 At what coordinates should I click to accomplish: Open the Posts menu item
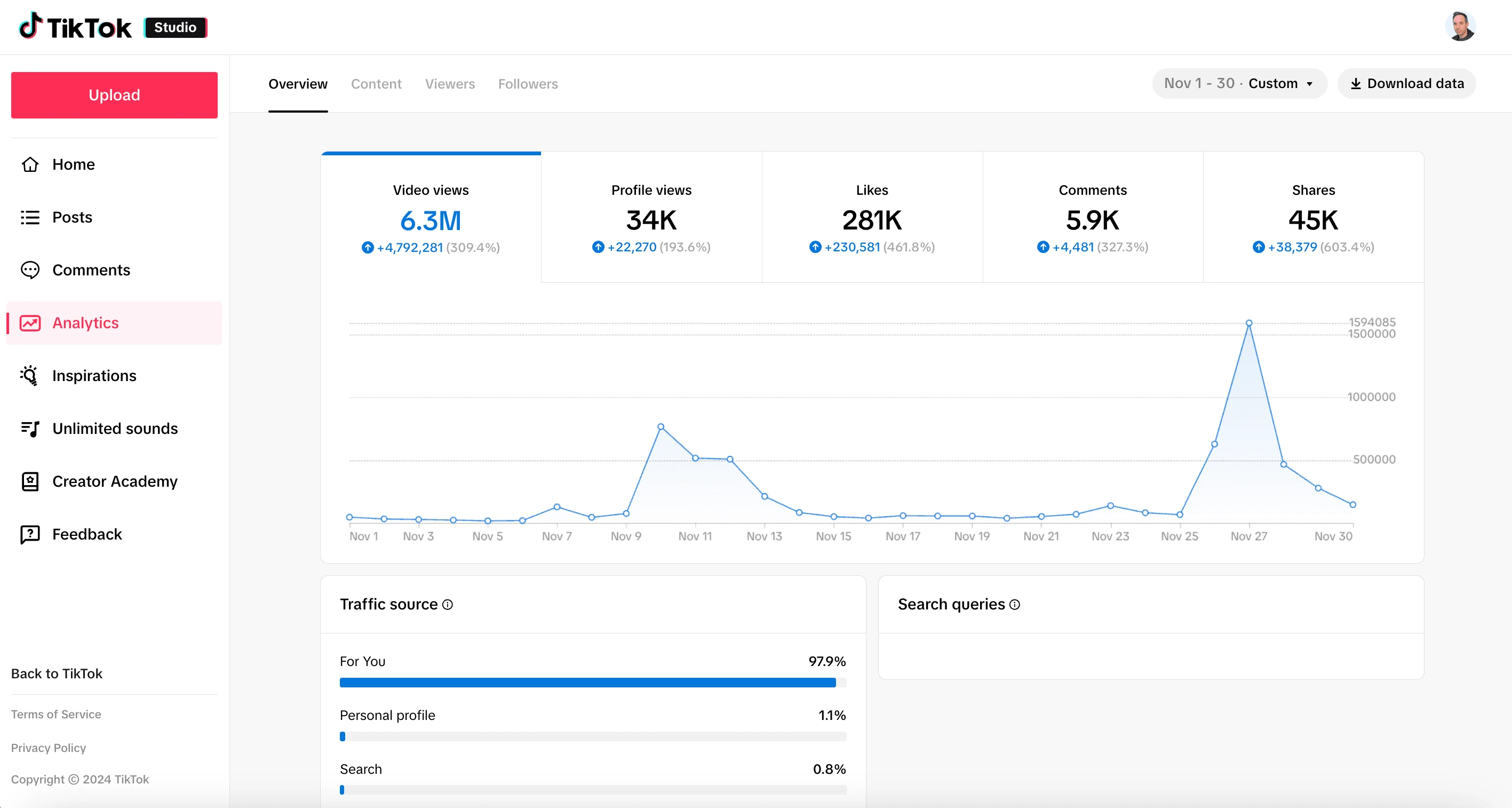click(x=115, y=217)
